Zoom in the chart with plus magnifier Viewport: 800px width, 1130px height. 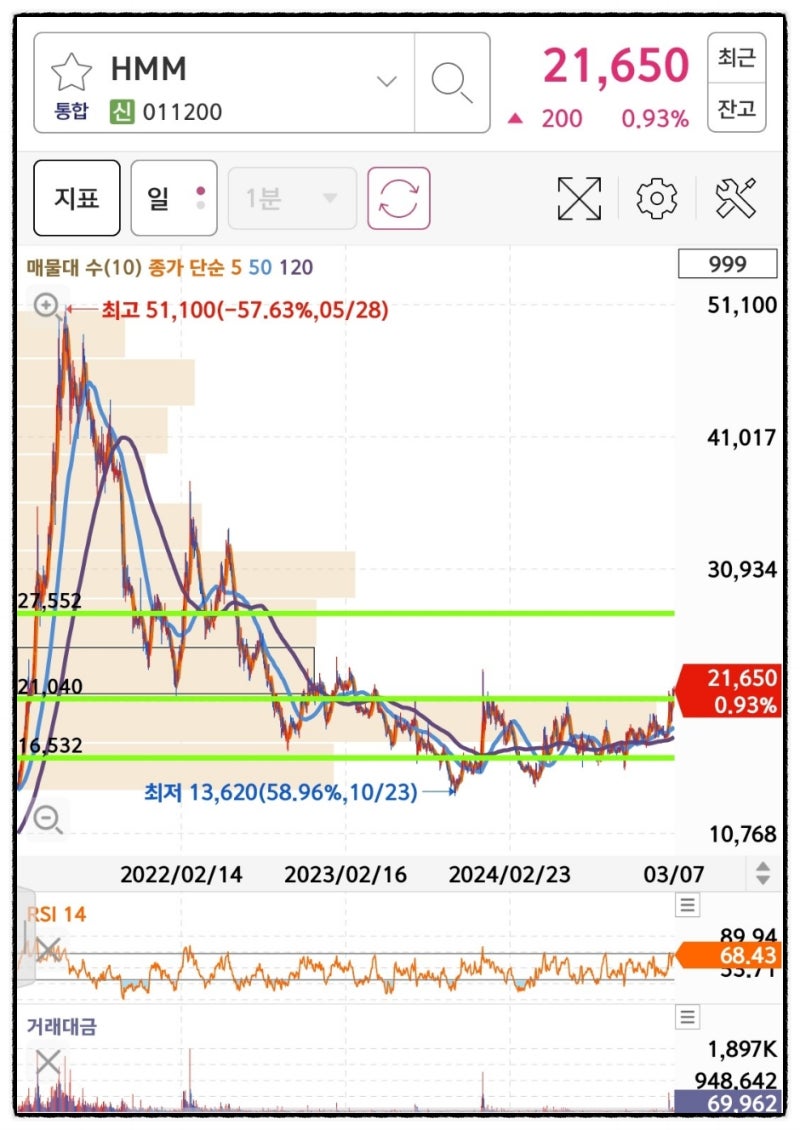(48, 306)
